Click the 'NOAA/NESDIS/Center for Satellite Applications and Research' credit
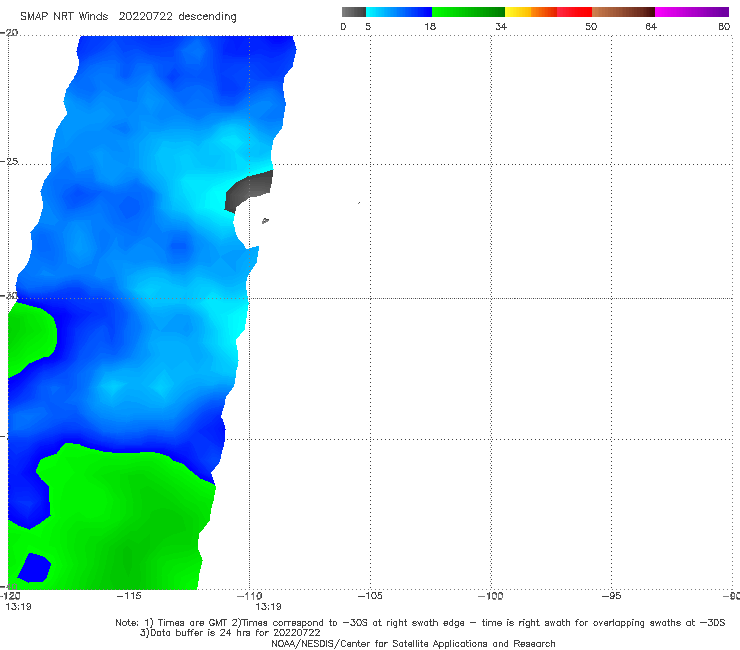 (x=413, y=644)
